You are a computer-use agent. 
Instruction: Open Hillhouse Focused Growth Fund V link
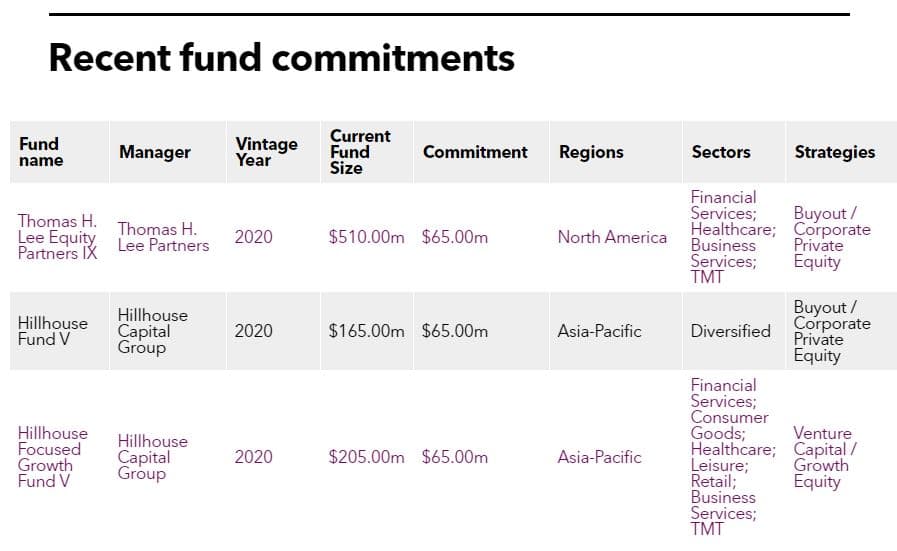[x=53, y=457]
